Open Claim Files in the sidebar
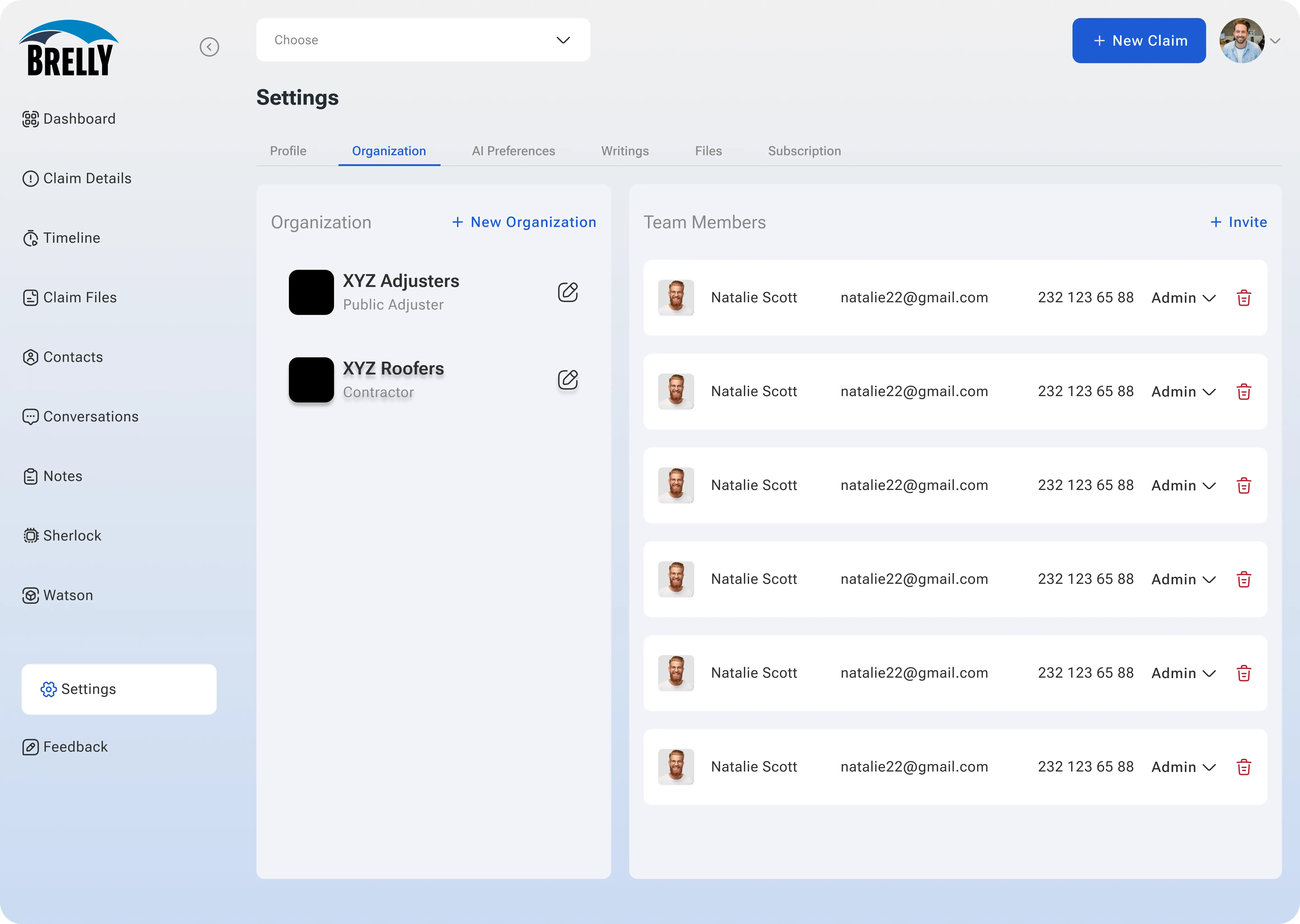Screen dimensions: 1300x924 [x=70, y=298]
